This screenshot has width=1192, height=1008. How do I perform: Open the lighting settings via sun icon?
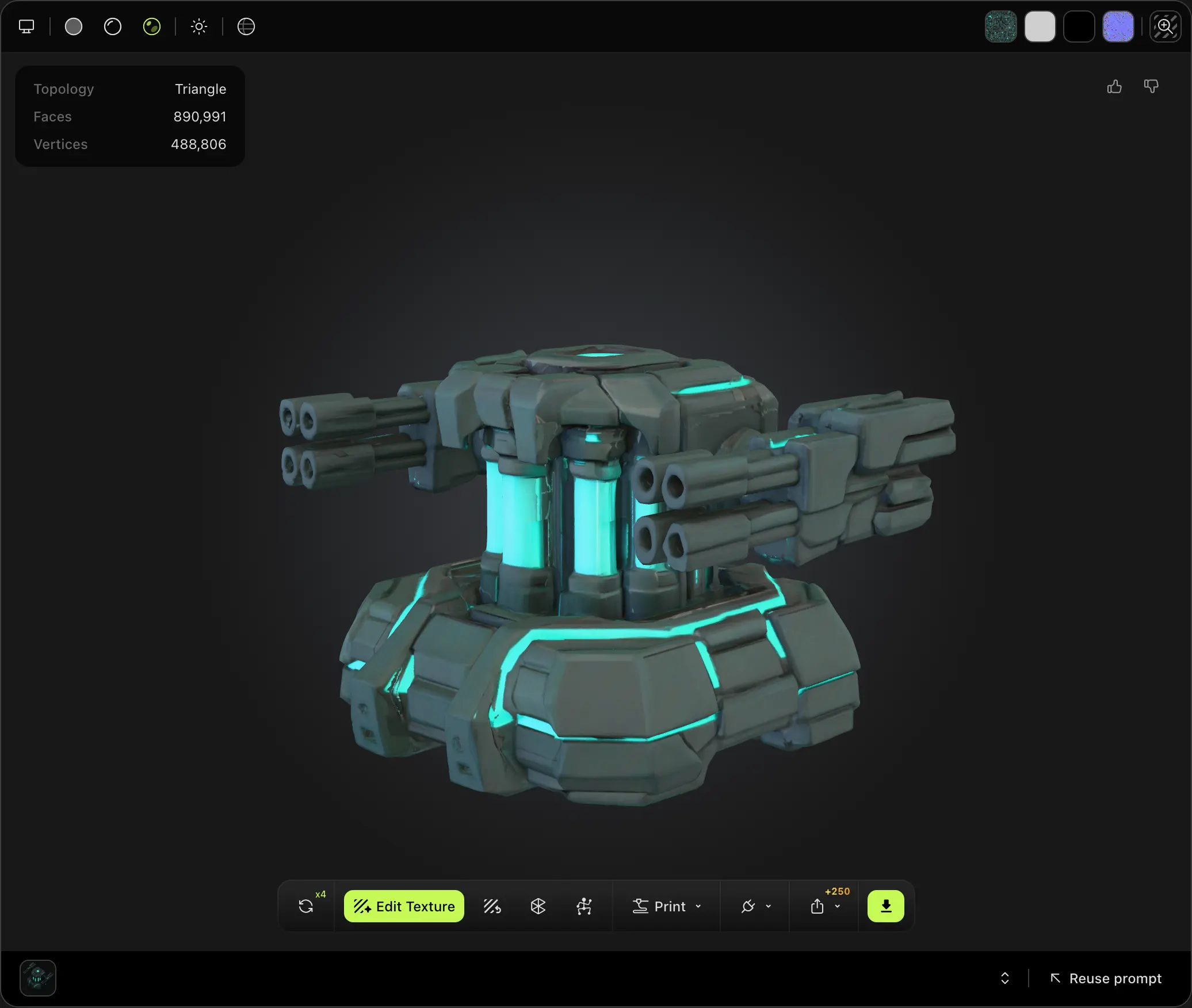tap(198, 26)
